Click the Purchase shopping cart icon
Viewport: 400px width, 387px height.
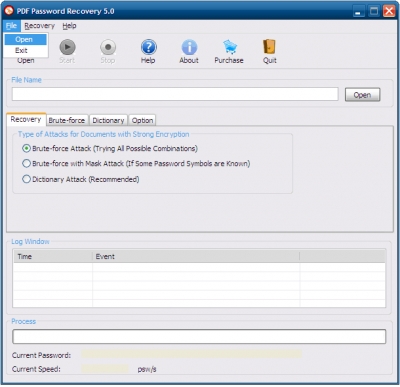pyautogui.click(x=230, y=47)
